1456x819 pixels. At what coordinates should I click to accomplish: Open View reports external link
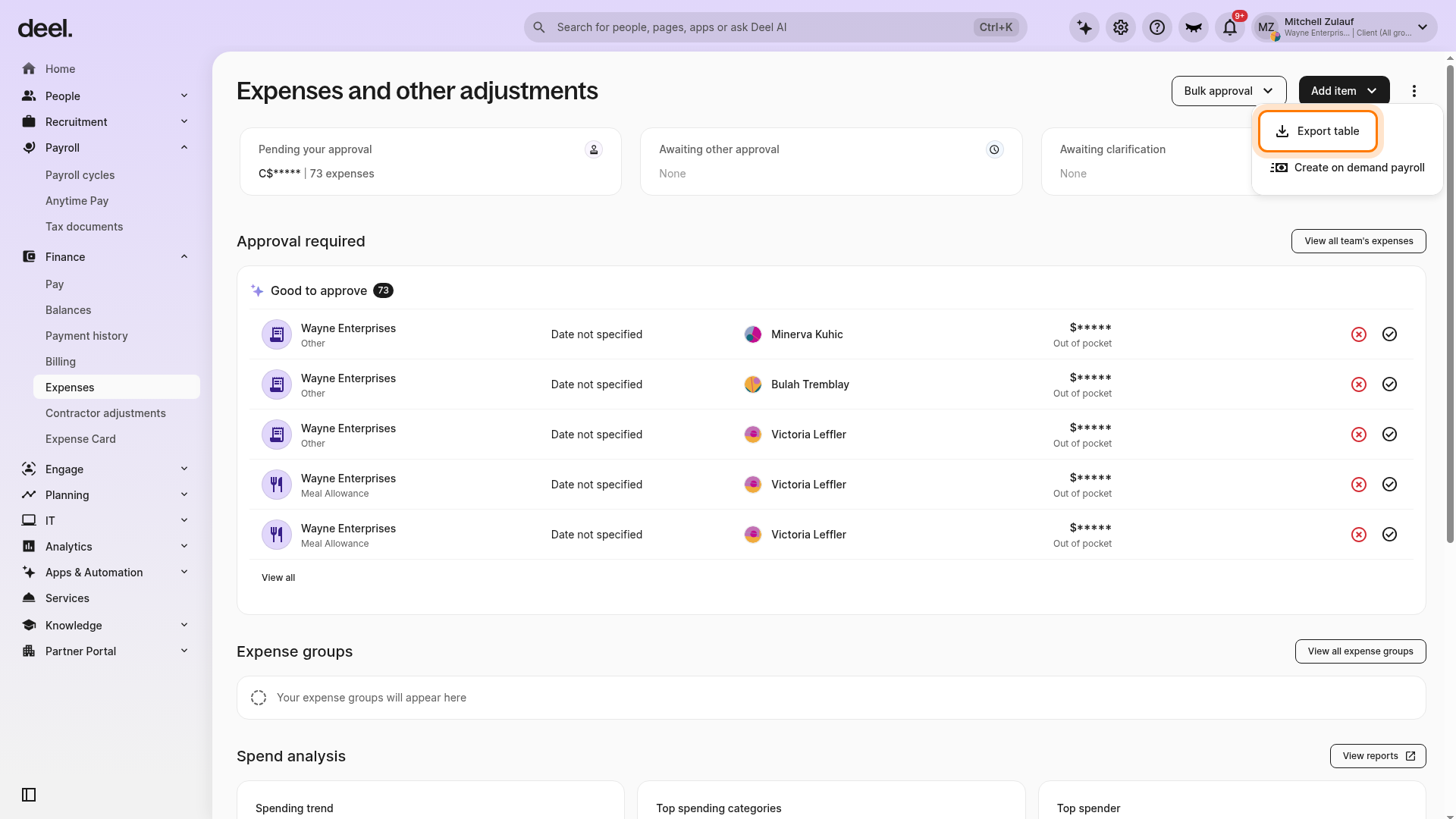point(1378,756)
